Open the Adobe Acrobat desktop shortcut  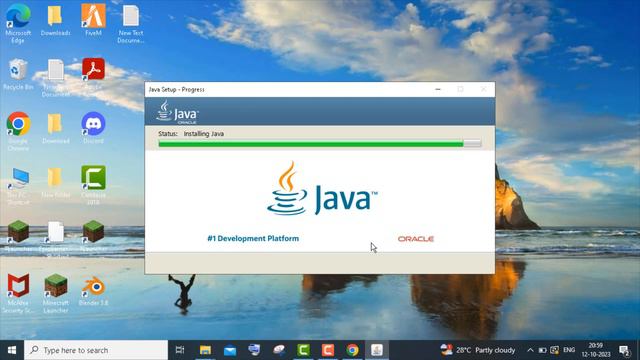93,73
